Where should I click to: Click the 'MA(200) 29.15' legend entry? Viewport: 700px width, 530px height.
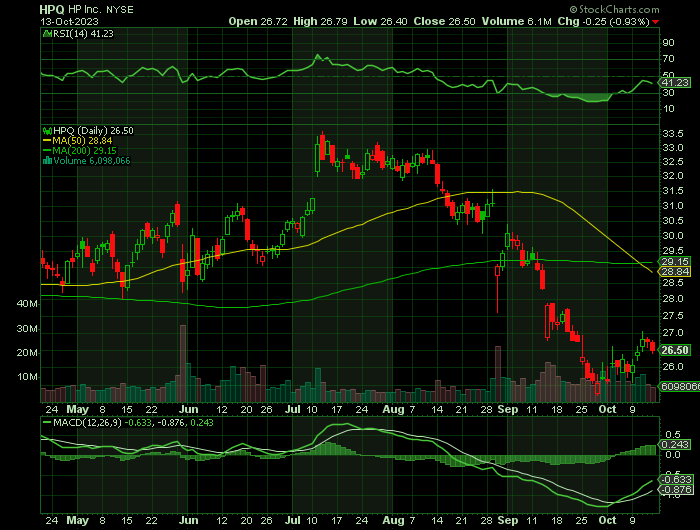pos(80,151)
